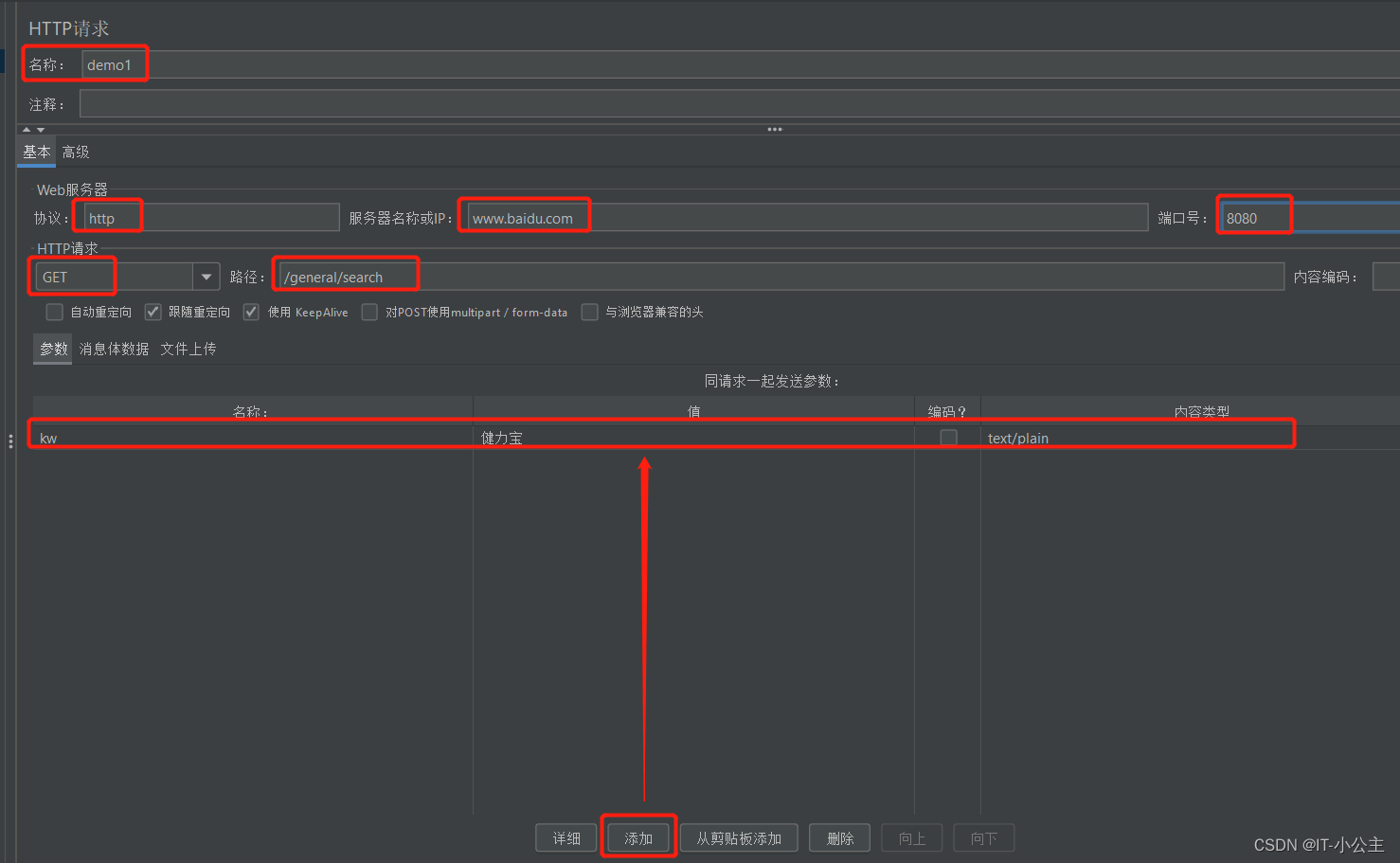
Task: Click the three-dot divider handle
Action: 775,130
